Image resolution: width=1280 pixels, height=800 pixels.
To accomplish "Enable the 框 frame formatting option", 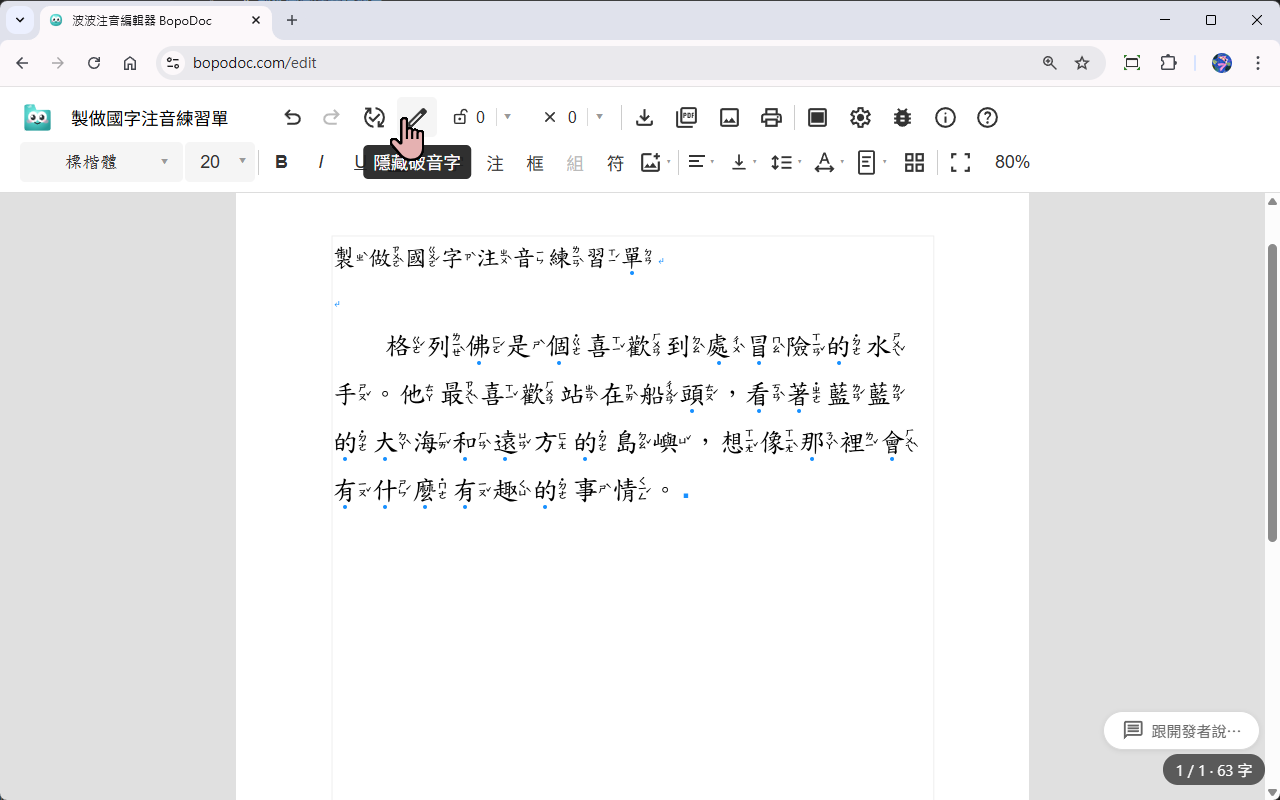I will [x=535, y=162].
